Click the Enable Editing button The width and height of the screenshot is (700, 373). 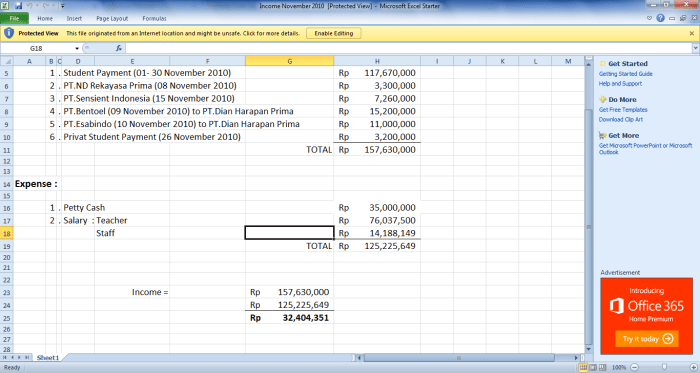coord(333,33)
